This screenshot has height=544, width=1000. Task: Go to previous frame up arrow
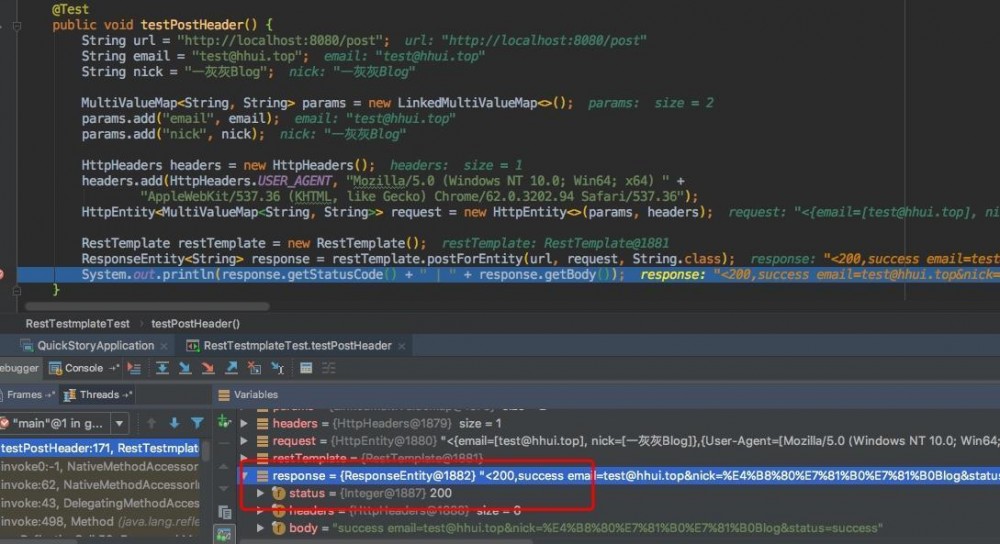pos(151,423)
